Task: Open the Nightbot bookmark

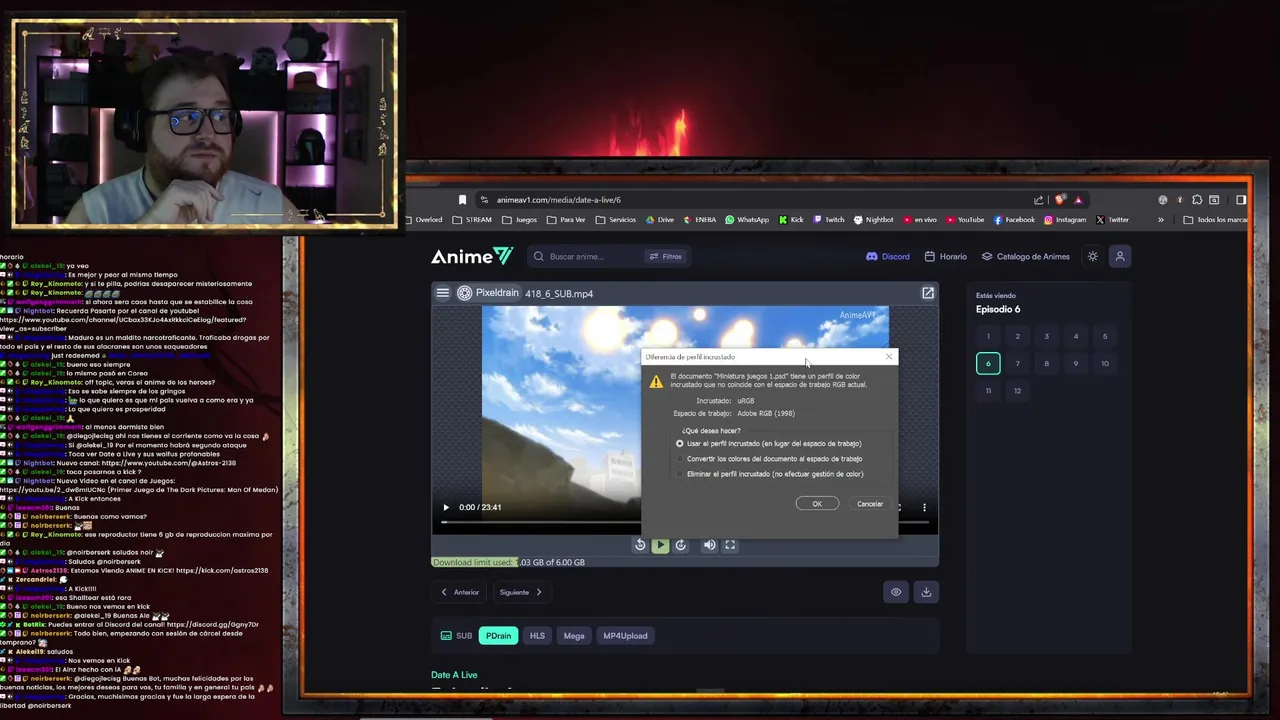Action: [x=874, y=220]
